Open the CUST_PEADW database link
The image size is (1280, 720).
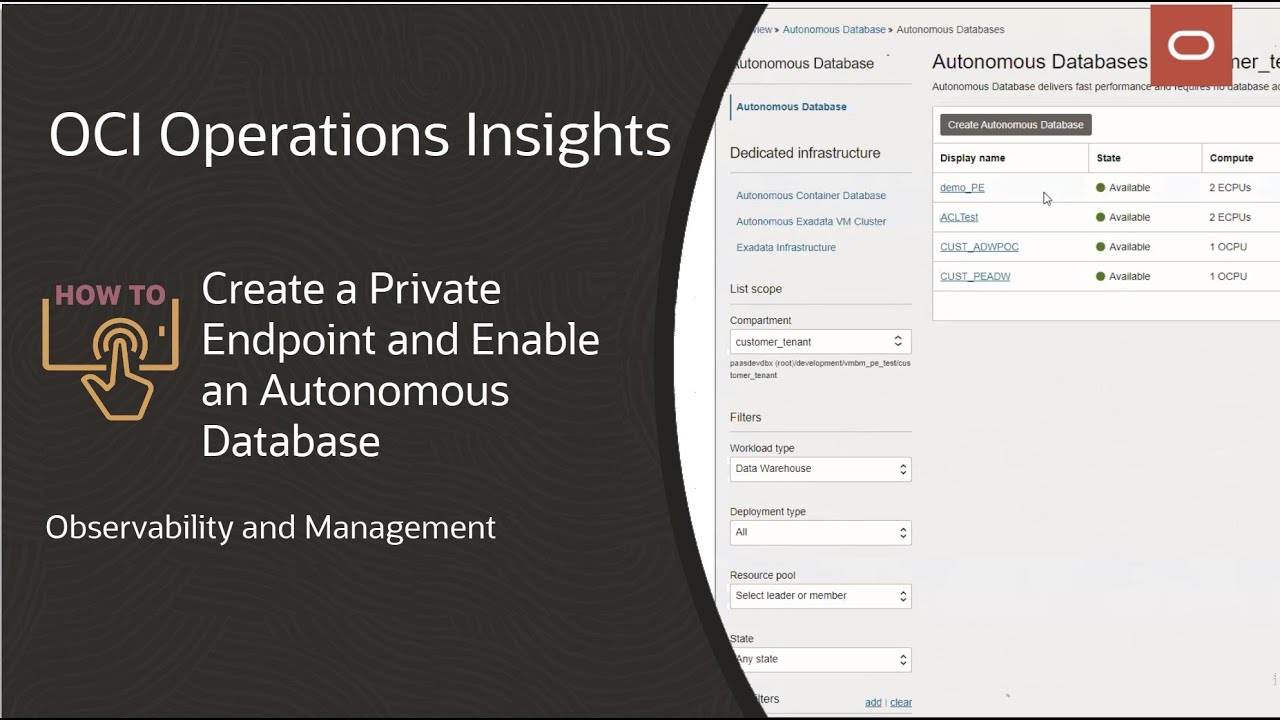[975, 276]
